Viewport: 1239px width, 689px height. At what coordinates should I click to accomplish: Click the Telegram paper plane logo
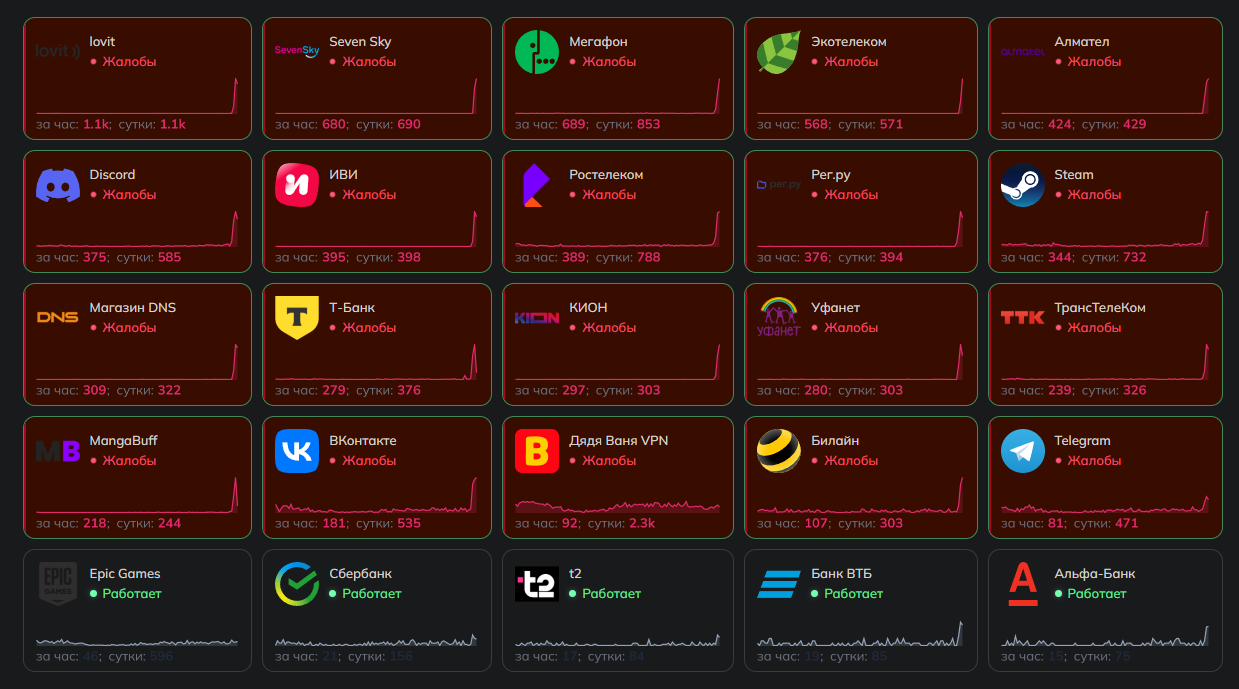tap(1023, 451)
